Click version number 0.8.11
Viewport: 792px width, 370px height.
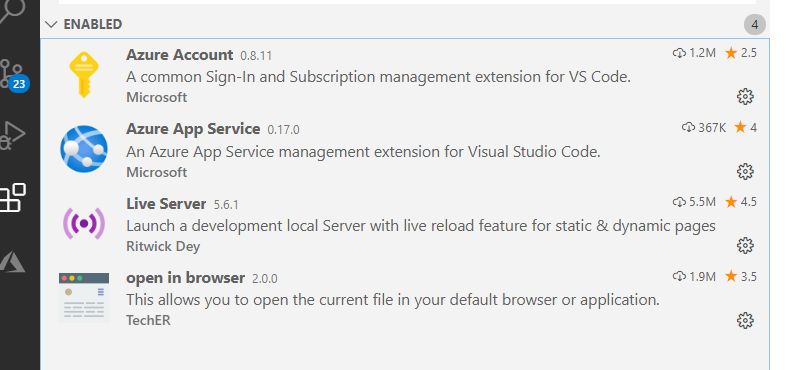256,56
